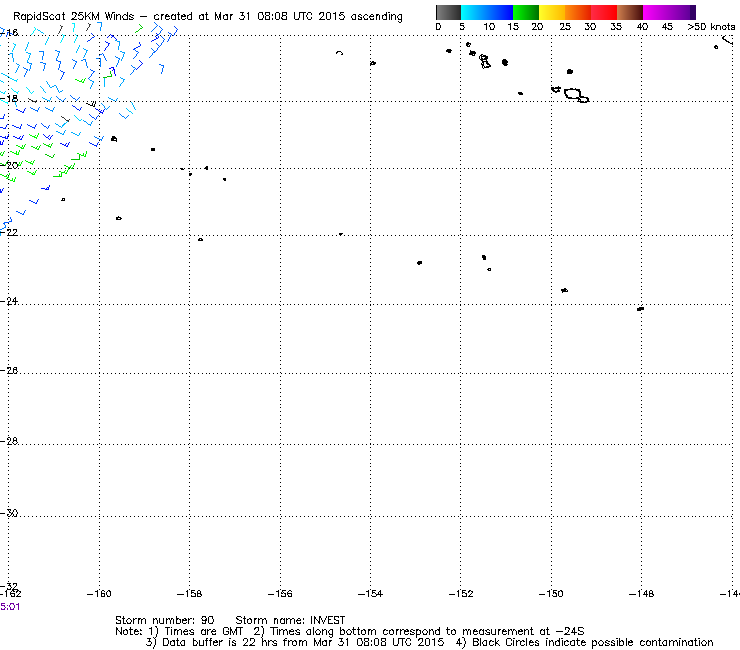The height and width of the screenshot is (650, 740).
Task: Click the latitude label -24
Action: [9, 301]
